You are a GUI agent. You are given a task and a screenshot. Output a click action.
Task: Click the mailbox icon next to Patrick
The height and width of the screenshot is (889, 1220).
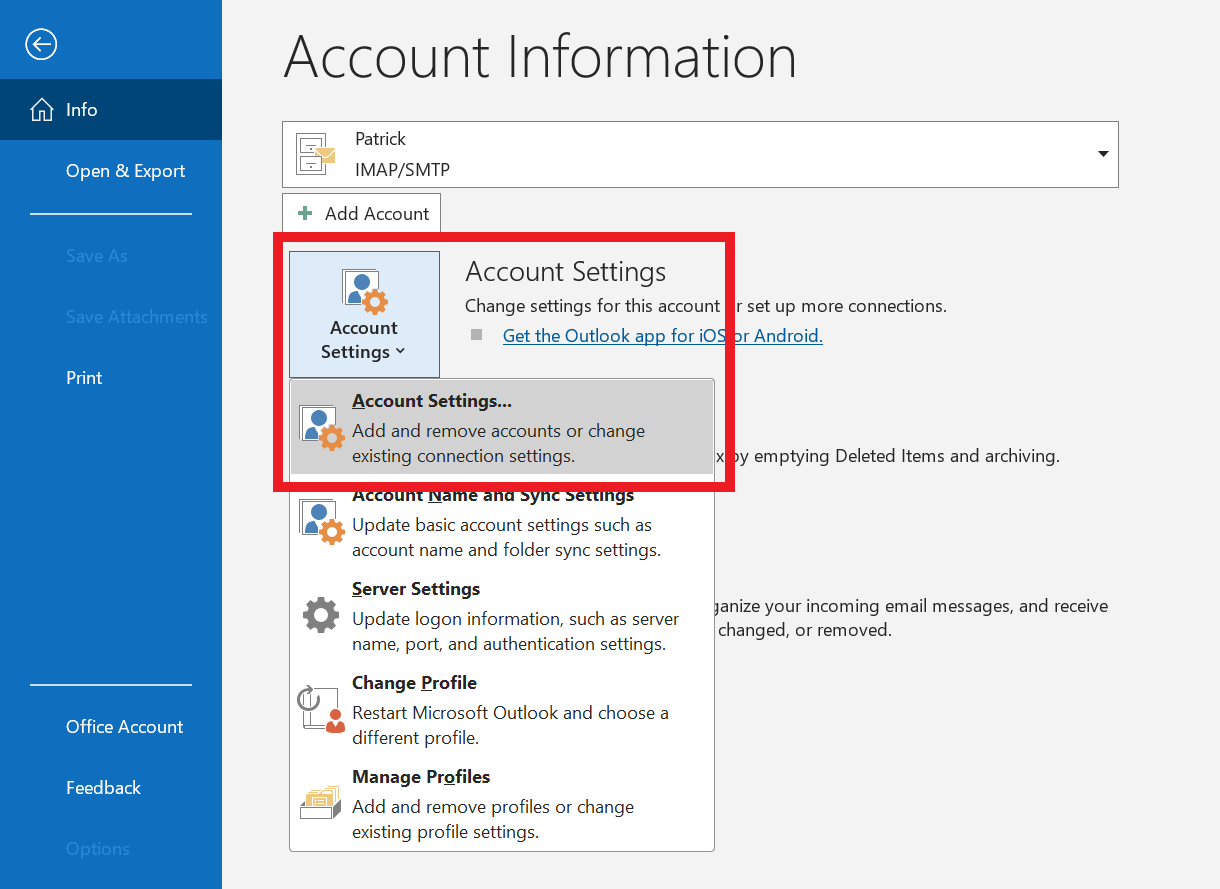click(x=316, y=154)
